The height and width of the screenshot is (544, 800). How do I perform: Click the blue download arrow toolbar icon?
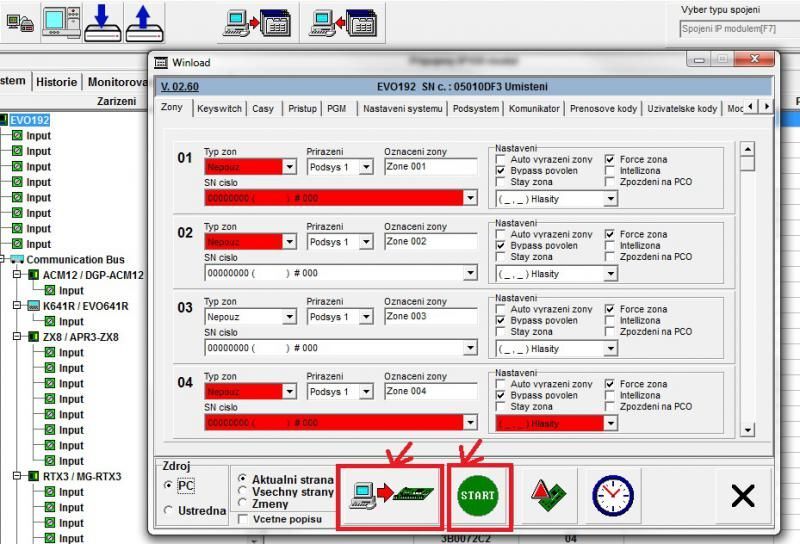point(103,21)
